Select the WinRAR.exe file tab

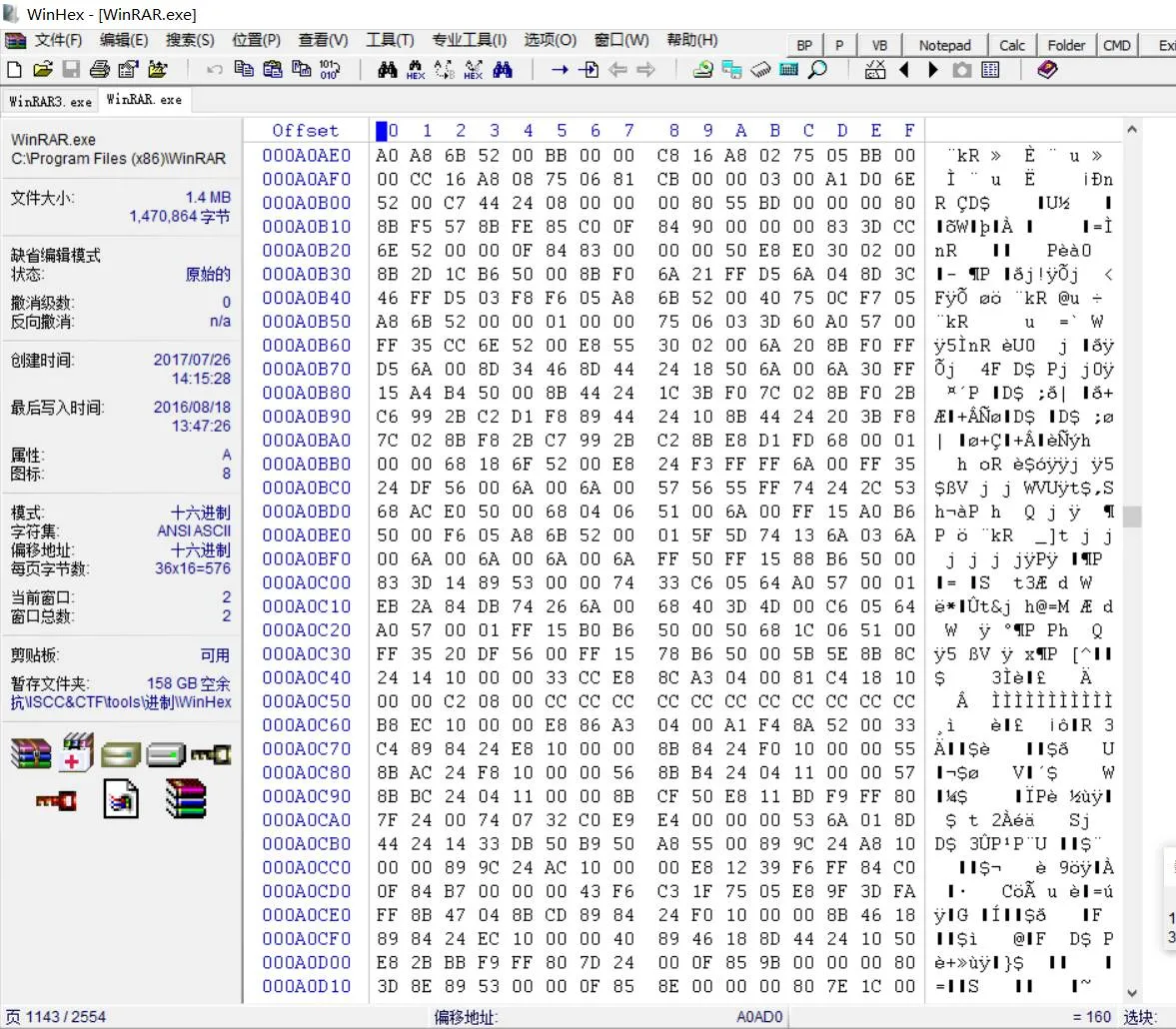pyautogui.click(x=144, y=100)
